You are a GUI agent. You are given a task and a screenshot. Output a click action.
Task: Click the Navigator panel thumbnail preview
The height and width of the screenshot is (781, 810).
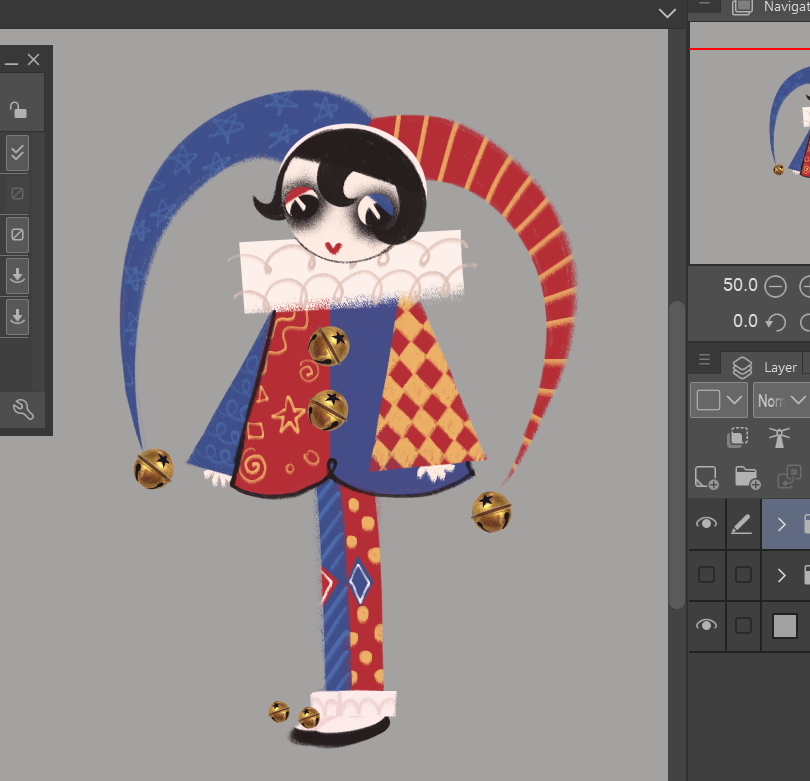[750, 143]
